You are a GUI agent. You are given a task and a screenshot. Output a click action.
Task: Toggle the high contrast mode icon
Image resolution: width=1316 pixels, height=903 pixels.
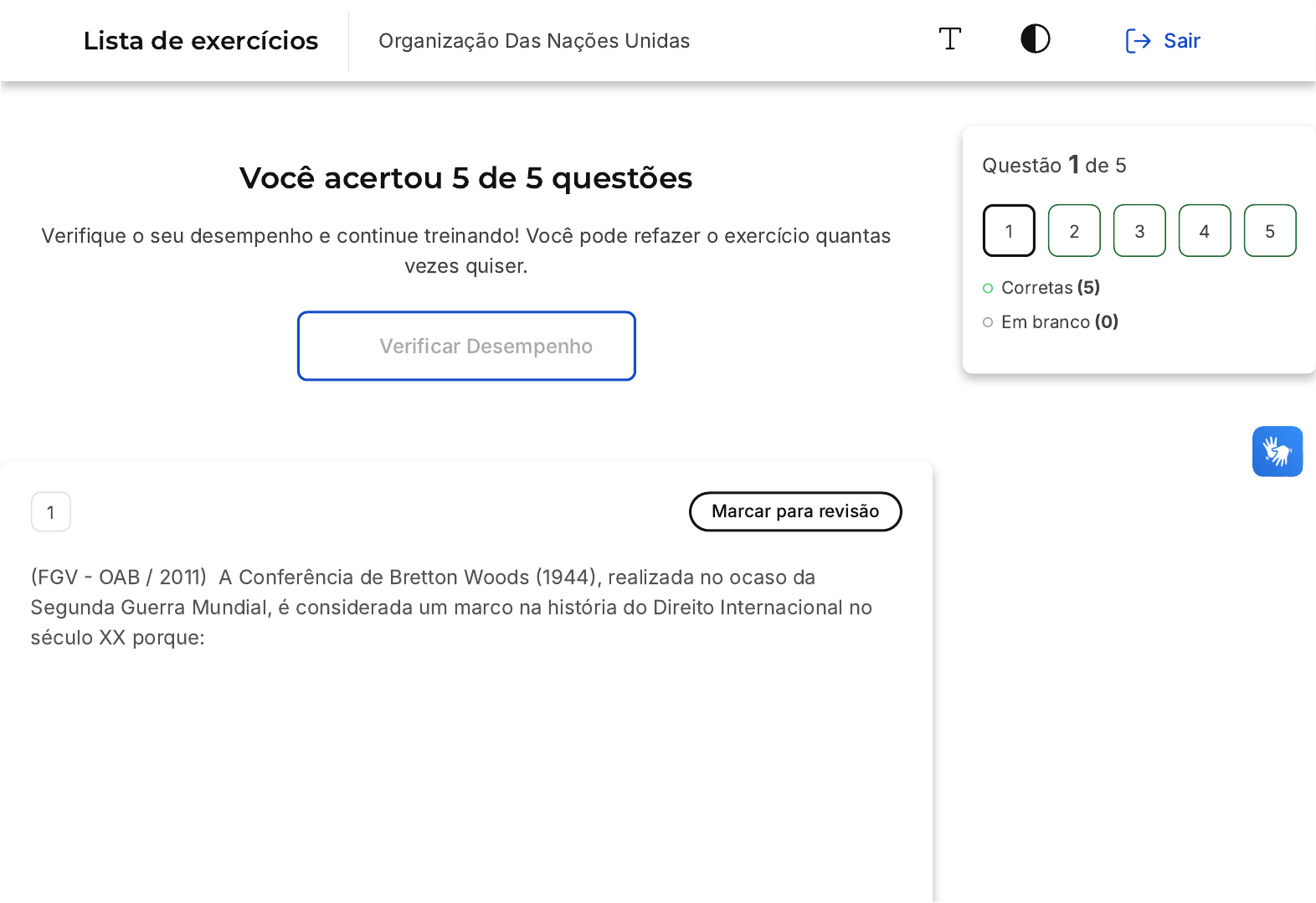pyautogui.click(x=1035, y=39)
